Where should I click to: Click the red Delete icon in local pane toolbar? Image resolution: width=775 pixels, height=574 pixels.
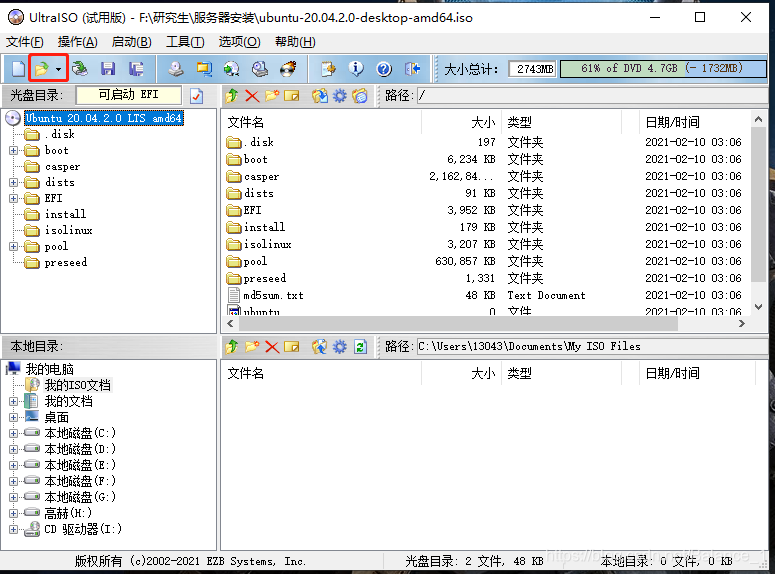click(x=272, y=347)
